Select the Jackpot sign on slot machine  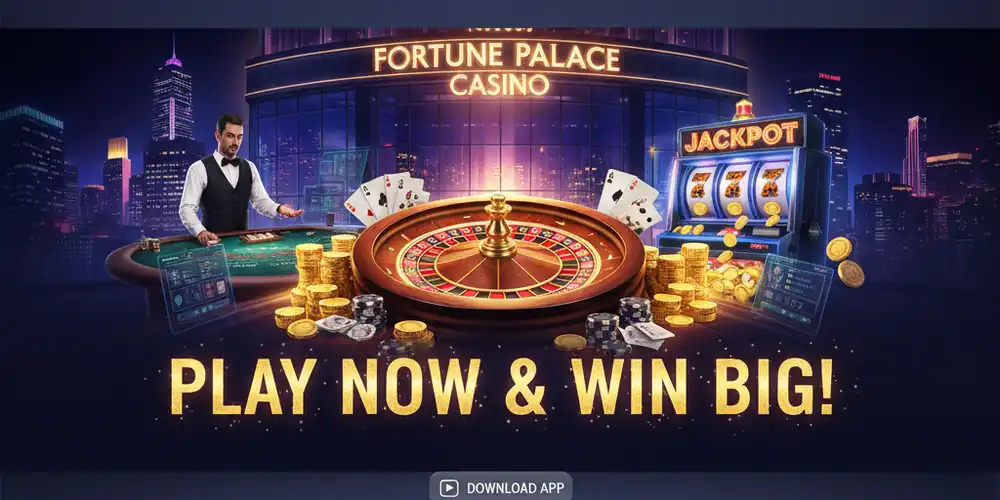click(740, 136)
